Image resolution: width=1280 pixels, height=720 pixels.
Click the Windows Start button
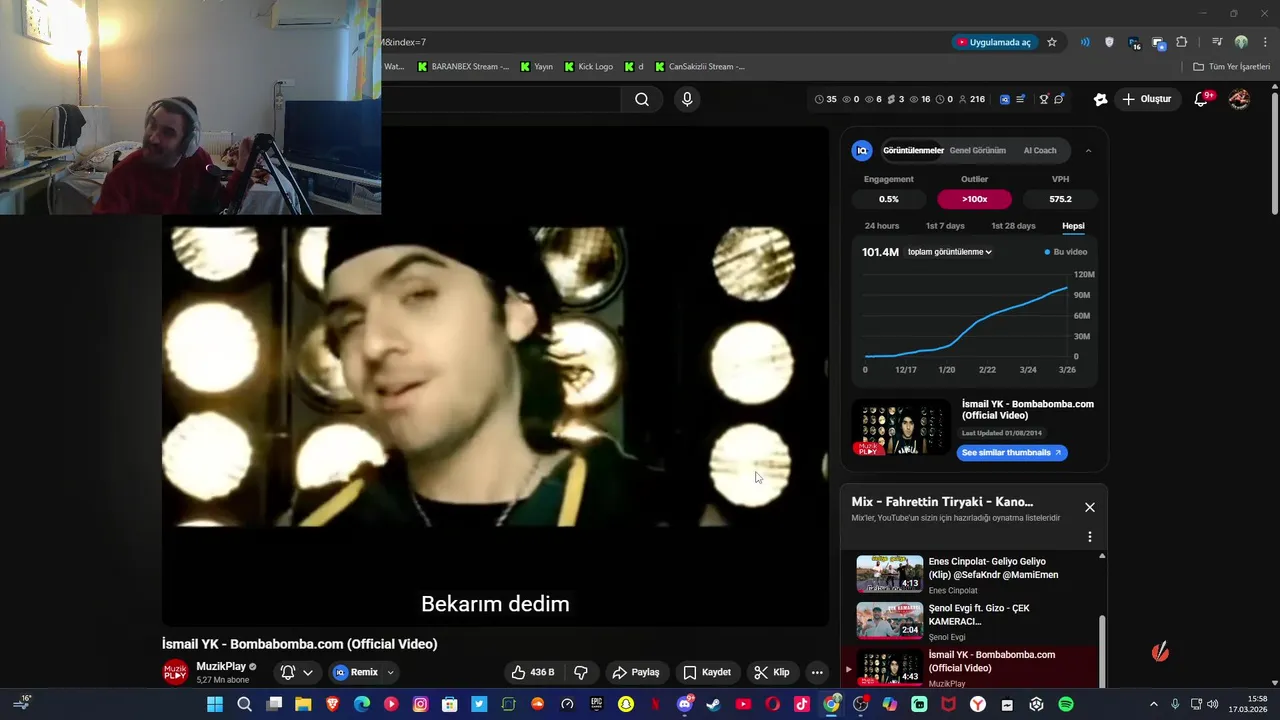[215, 704]
